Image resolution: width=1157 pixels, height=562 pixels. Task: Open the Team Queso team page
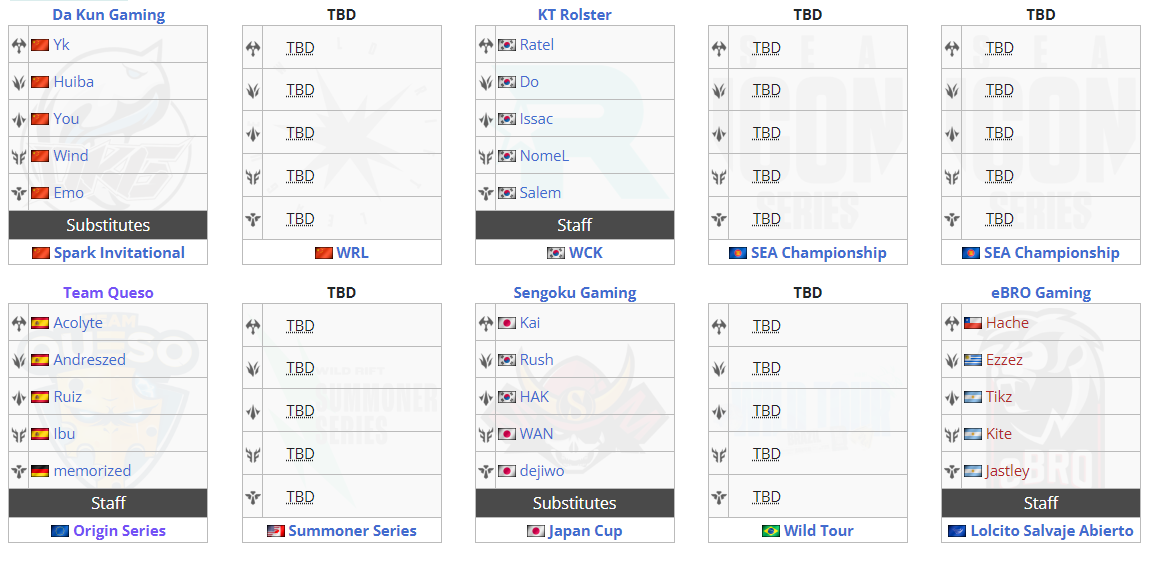coord(108,293)
